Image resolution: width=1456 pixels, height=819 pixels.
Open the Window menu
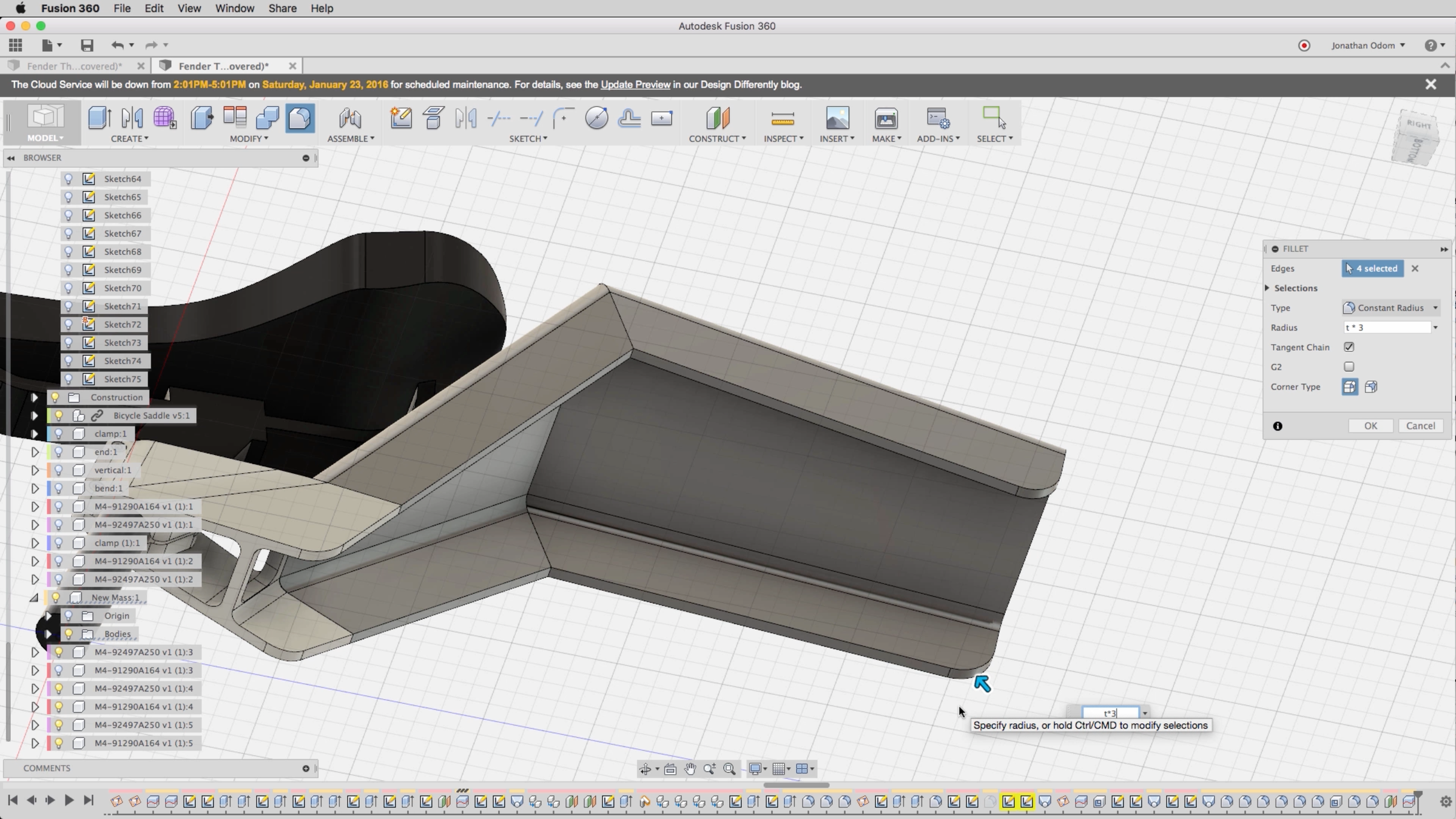pyautogui.click(x=234, y=8)
